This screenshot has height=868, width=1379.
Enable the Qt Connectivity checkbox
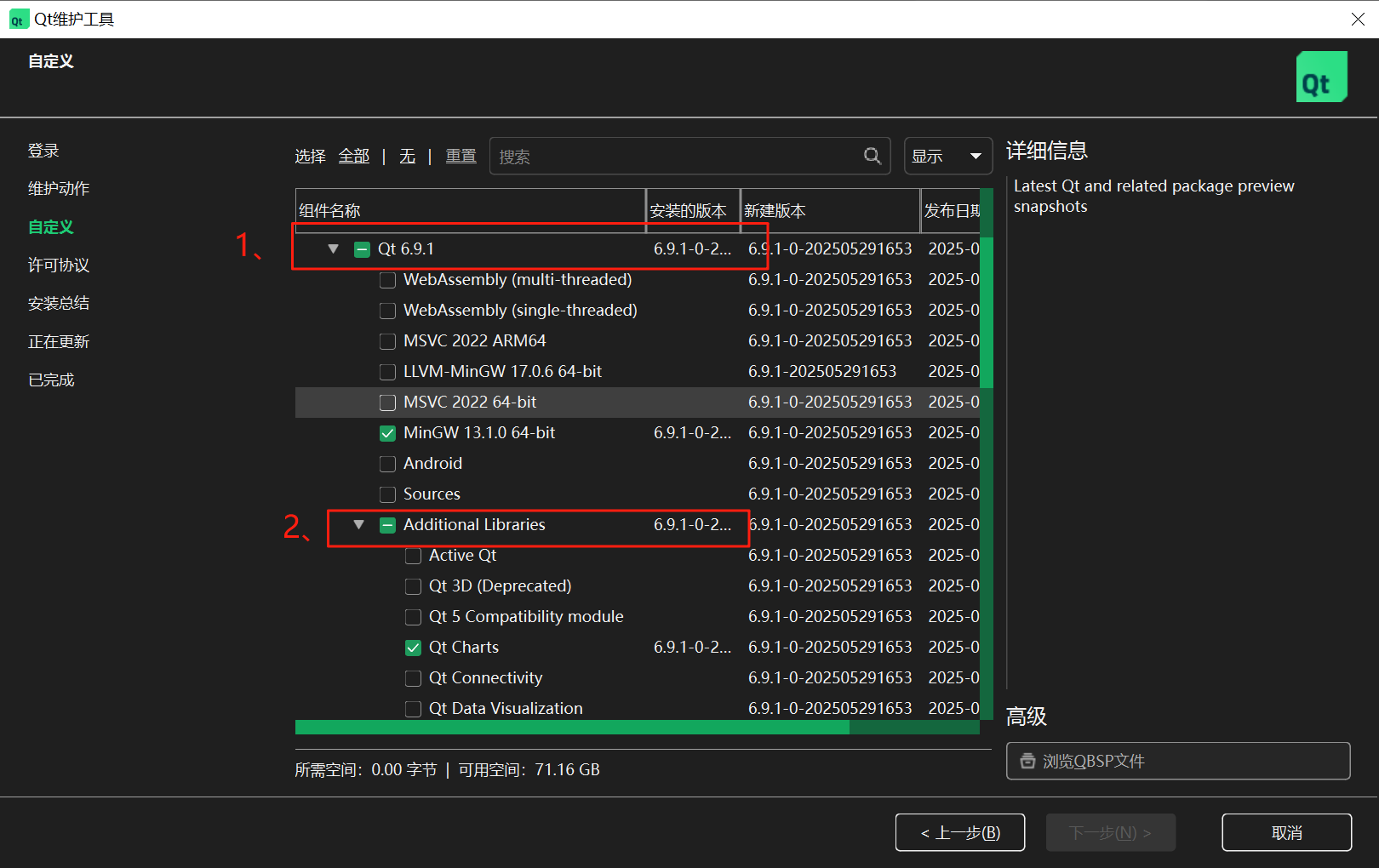413,677
